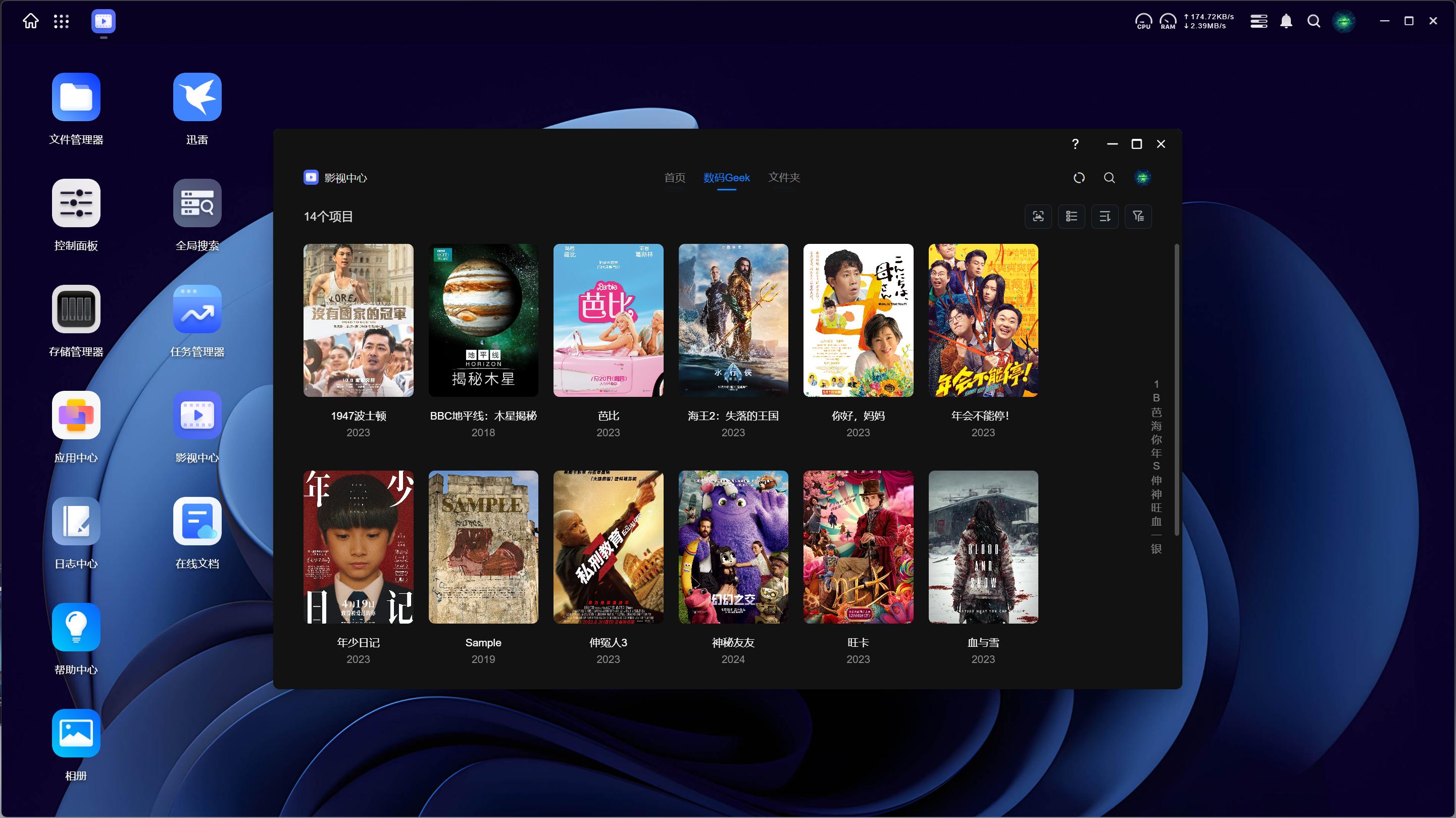This screenshot has width=1456, height=818.
Task: Show RAM usage monitor in top bar
Action: click(1168, 22)
